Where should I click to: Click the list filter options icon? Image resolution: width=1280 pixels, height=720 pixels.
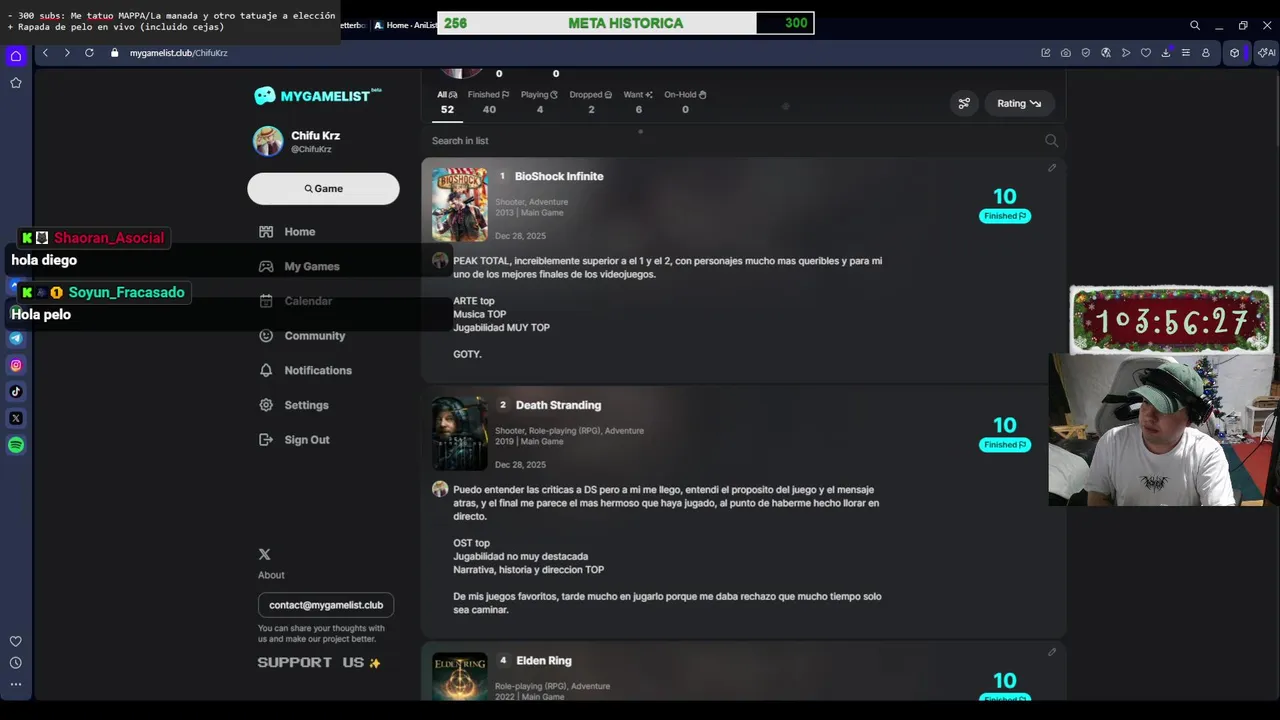(x=964, y=103)
